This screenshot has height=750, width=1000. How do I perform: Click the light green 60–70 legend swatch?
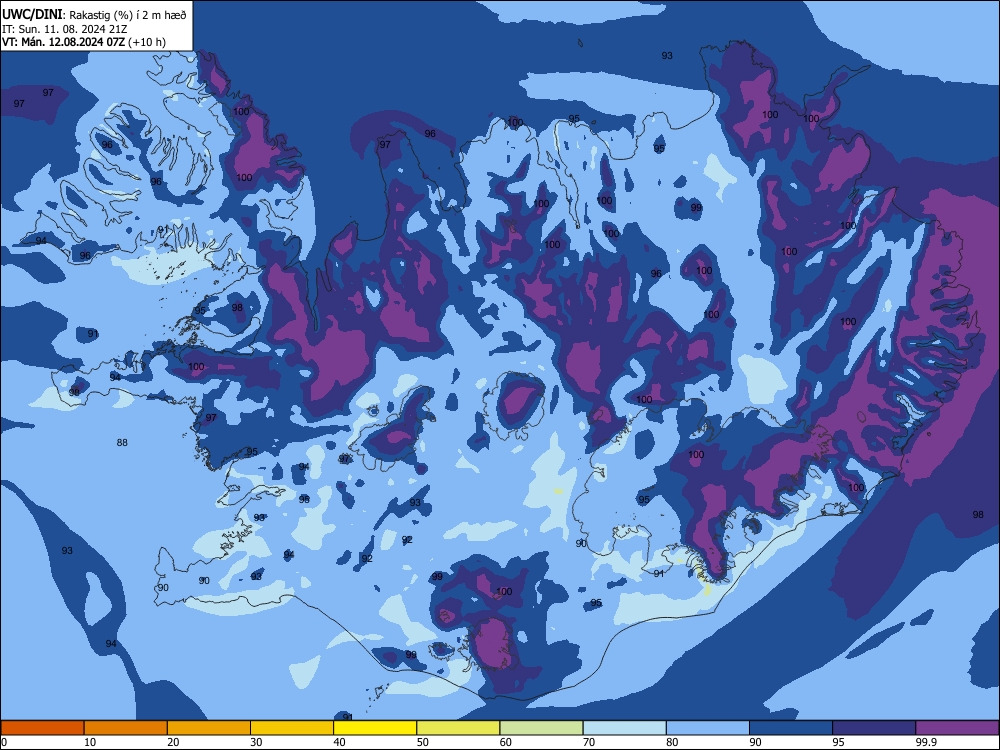tap(541, 728)
